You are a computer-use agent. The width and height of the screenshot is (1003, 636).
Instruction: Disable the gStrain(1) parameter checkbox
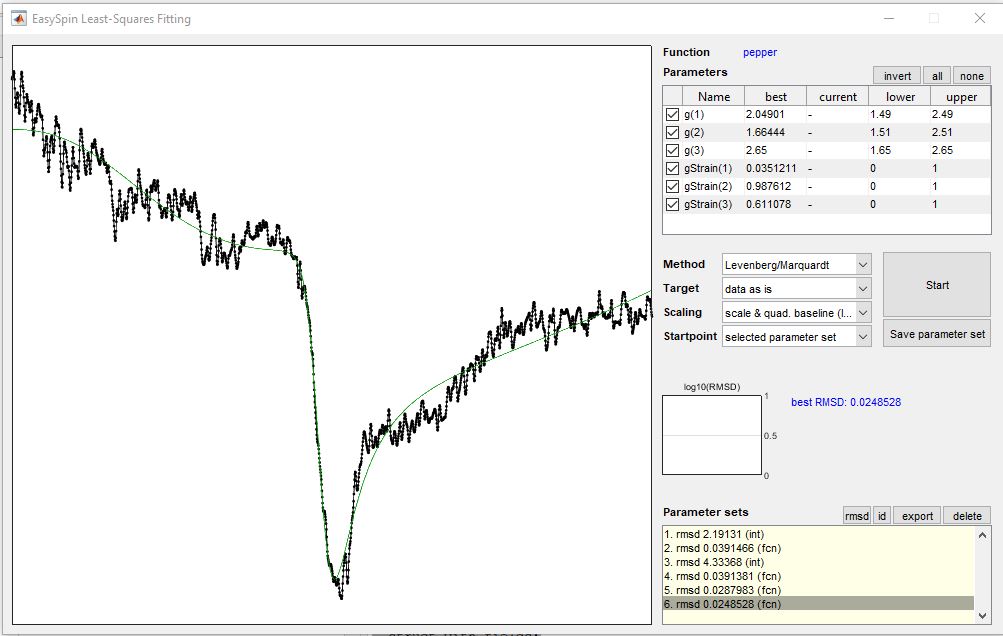click(x=672, y=168)
